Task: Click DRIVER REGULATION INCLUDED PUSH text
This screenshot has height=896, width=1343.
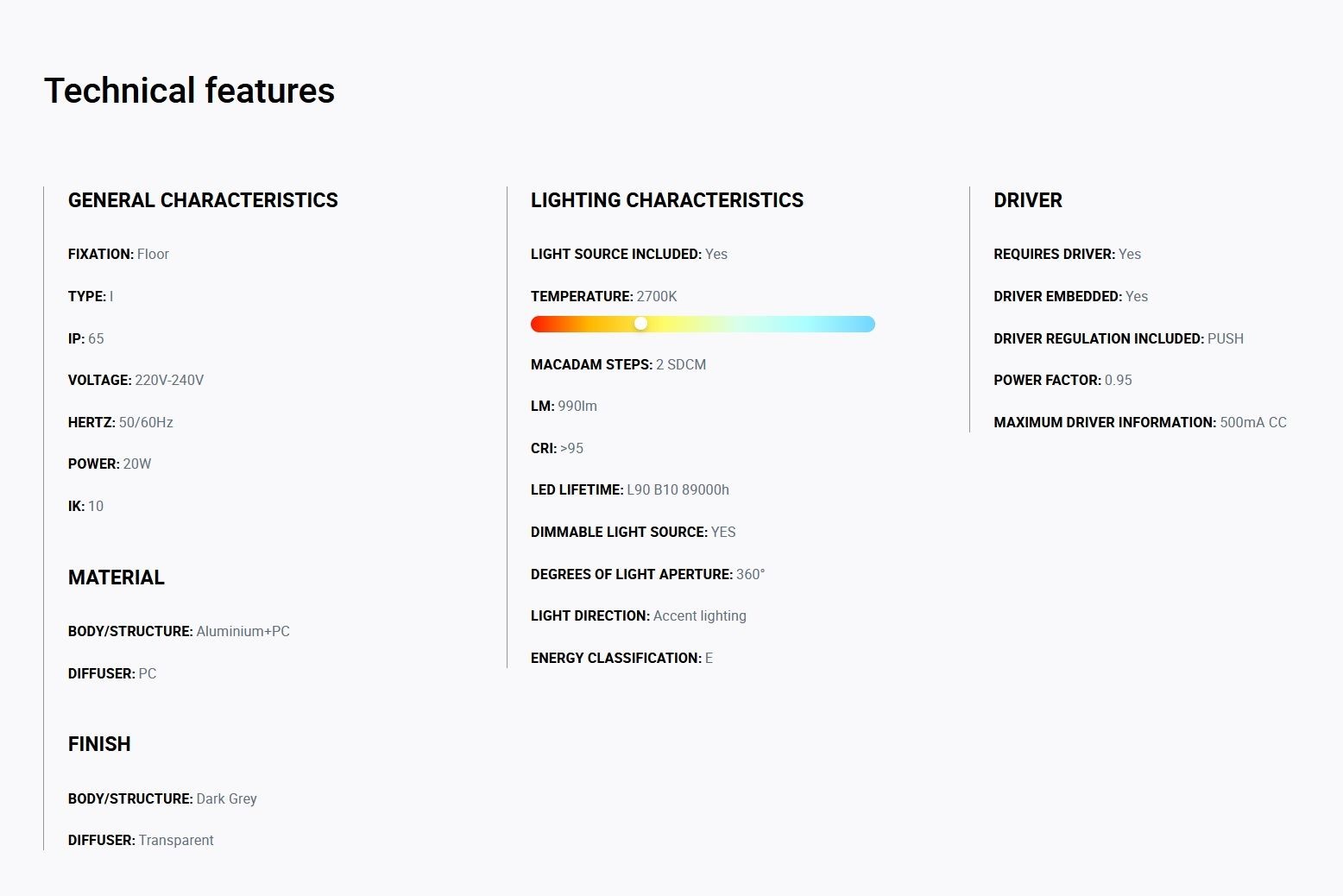Action: coord(1119,338)
